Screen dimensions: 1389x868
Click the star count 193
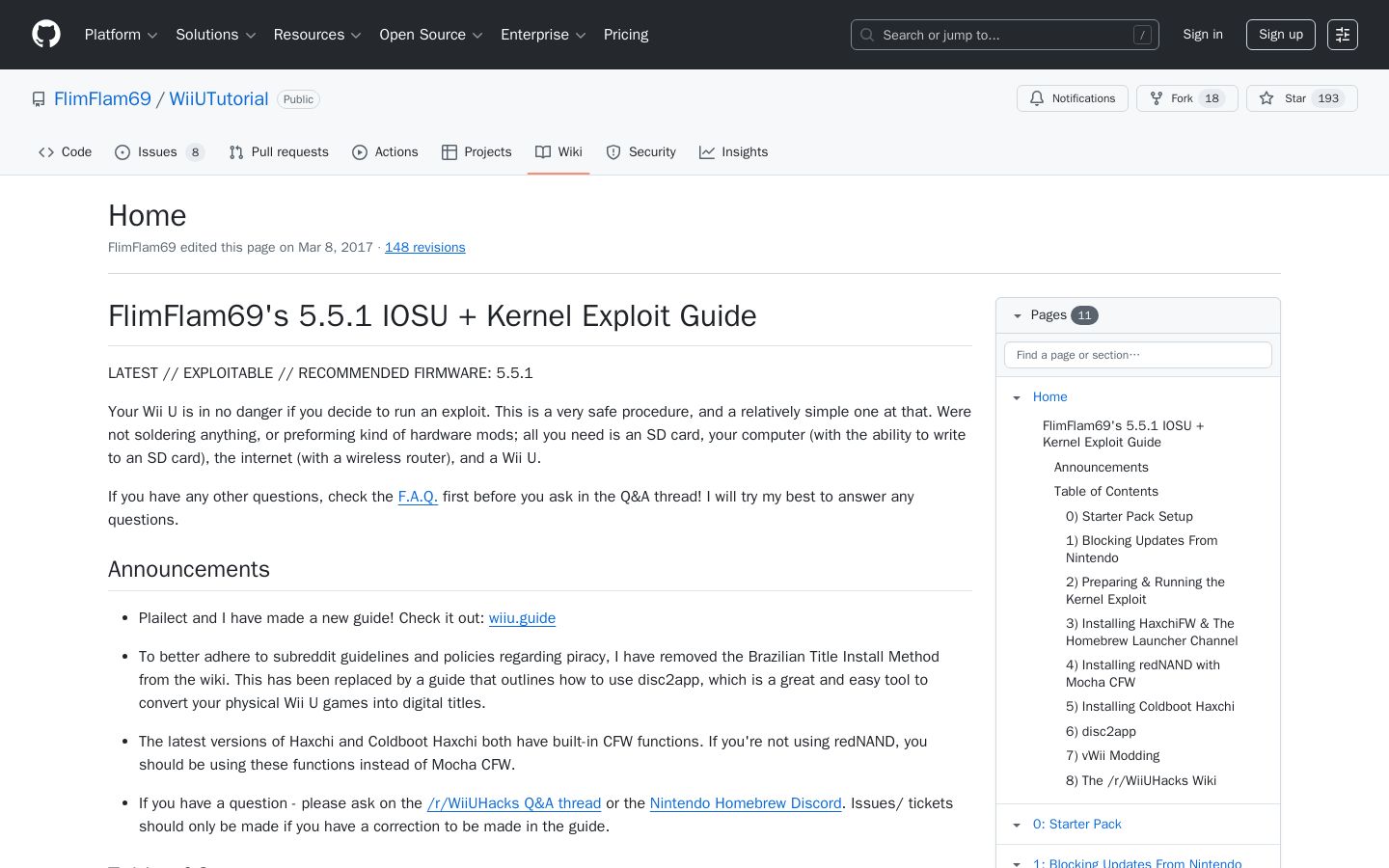[x=1328, y=98]
